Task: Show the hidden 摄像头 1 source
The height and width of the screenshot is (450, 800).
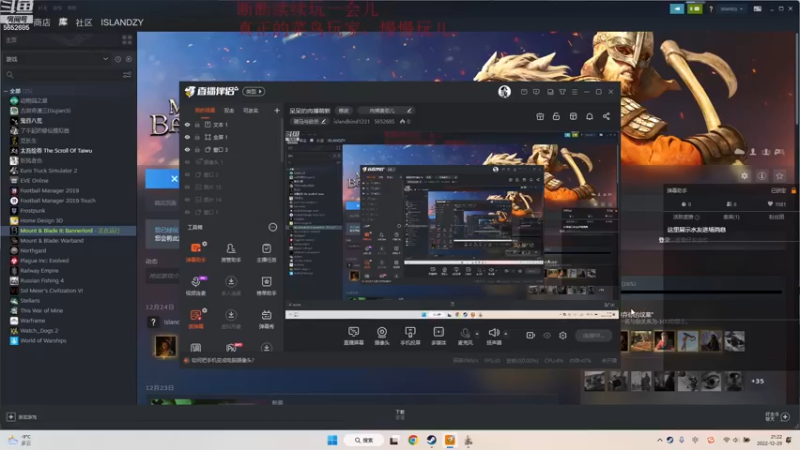Action: (187, 162)
